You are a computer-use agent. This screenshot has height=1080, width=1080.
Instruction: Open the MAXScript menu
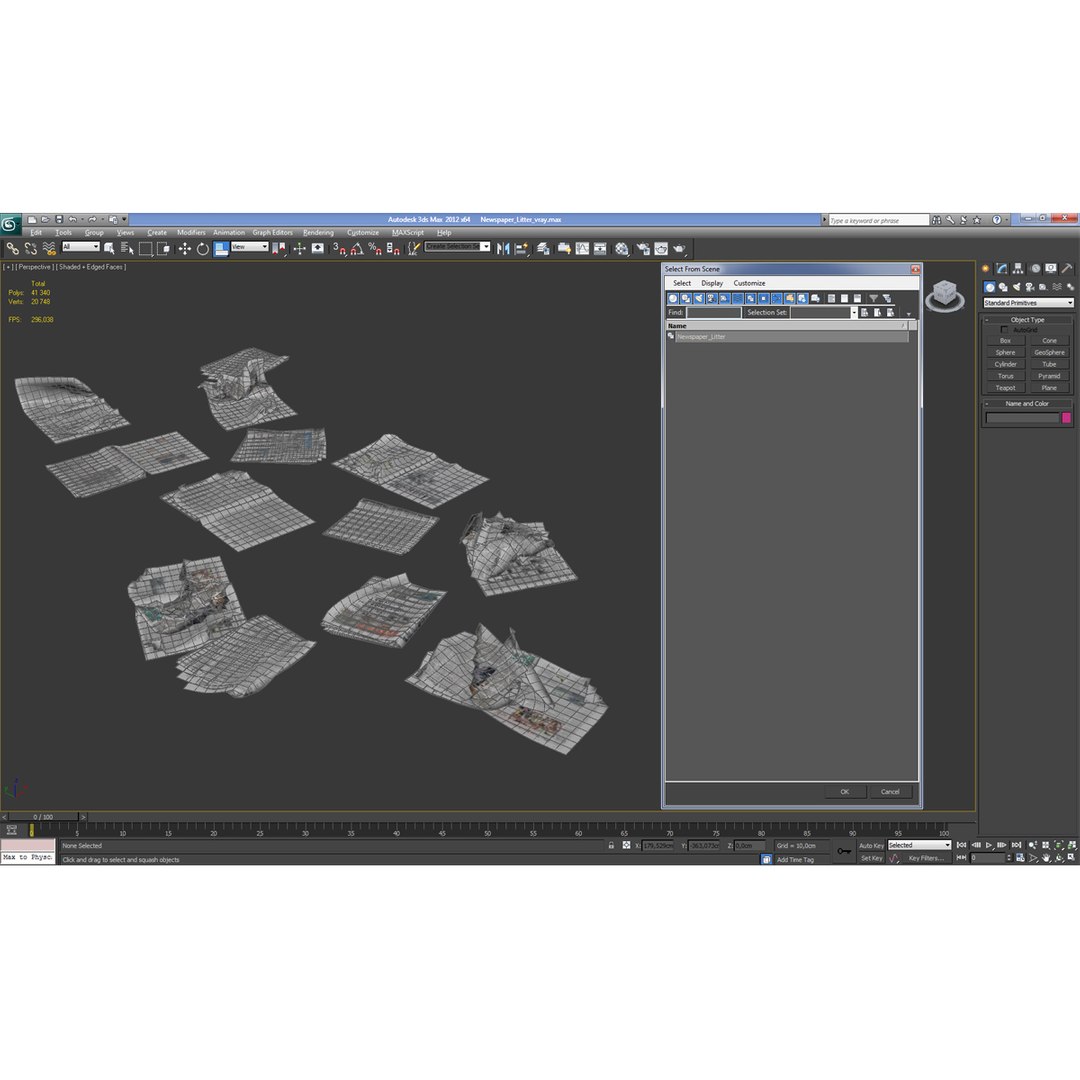coord(408,233)
